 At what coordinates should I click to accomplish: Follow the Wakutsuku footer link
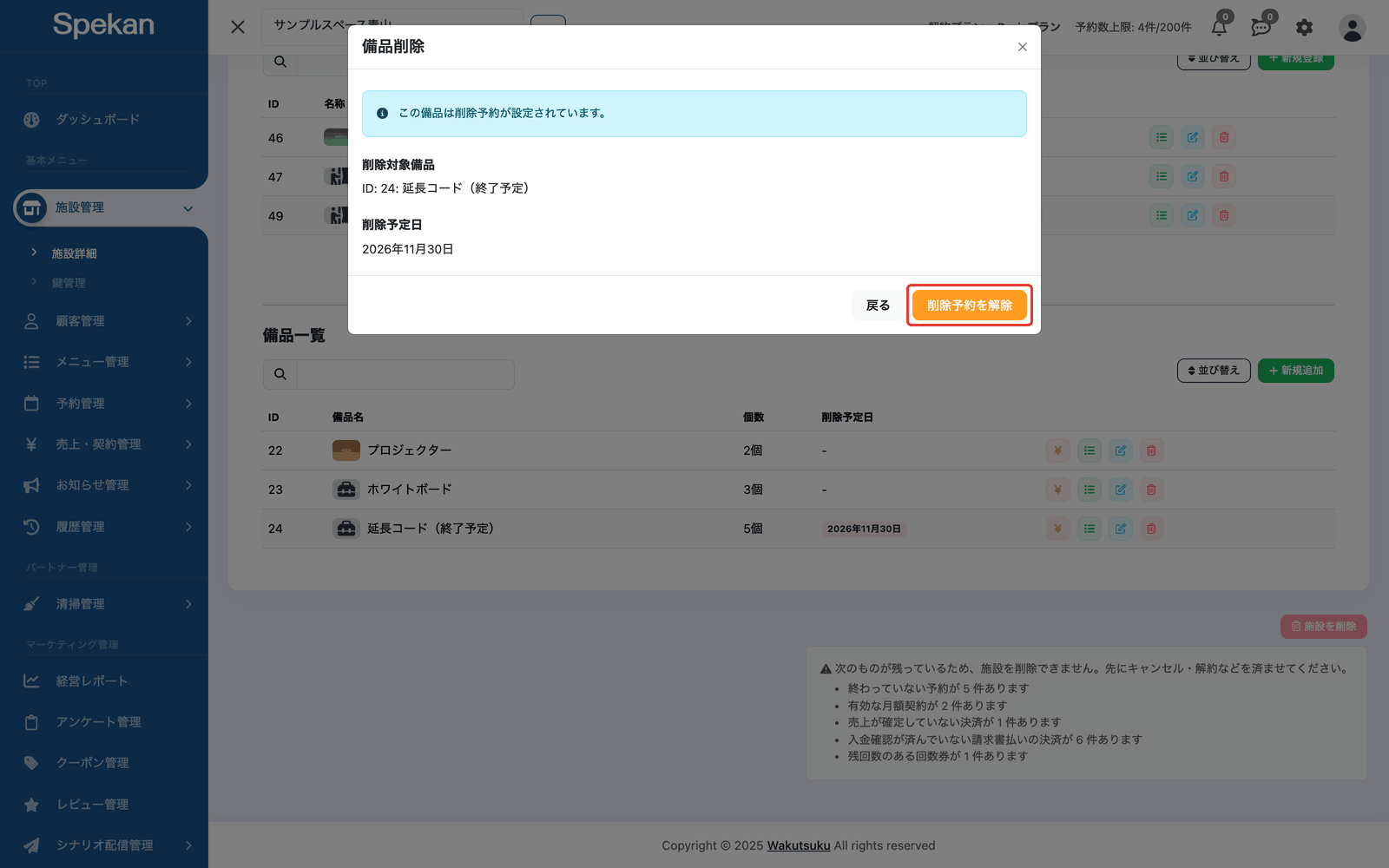[799, 845]
